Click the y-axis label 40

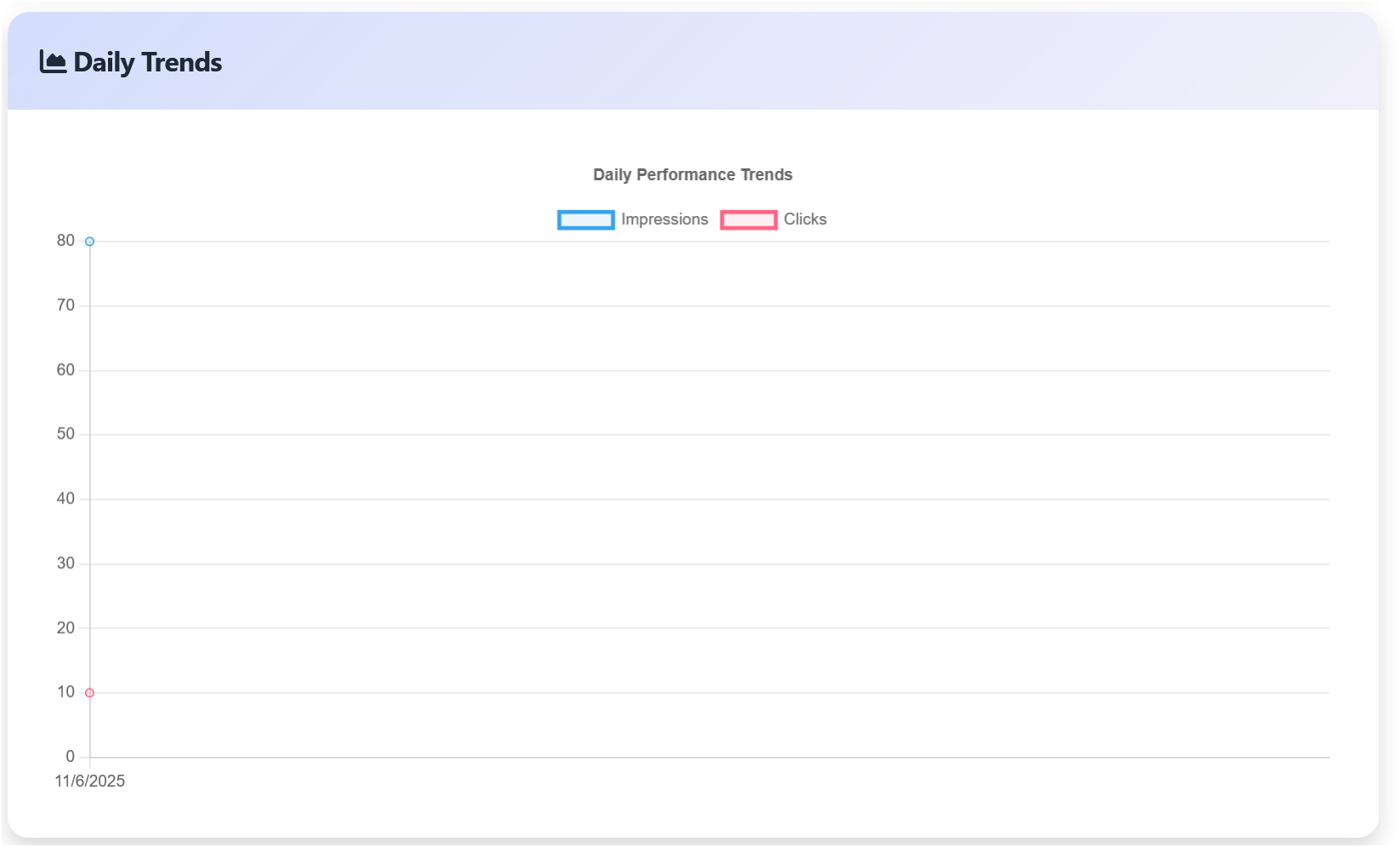coord(65,498)
